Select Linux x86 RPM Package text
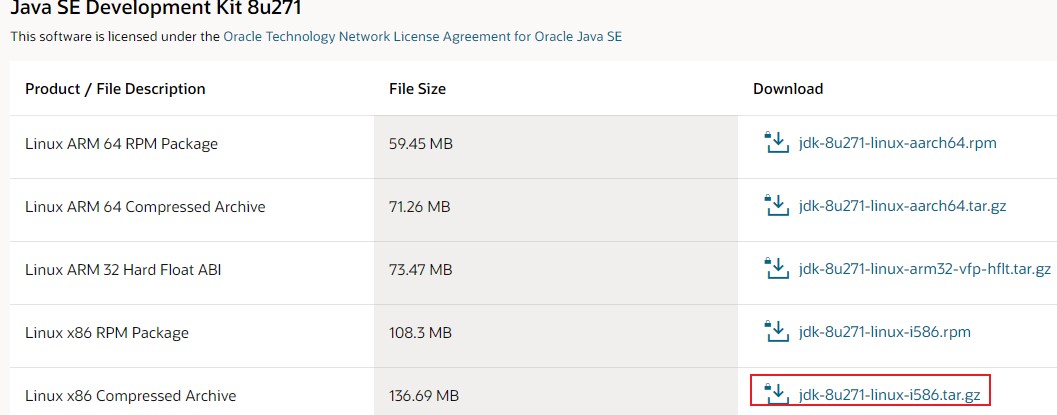 107,333
